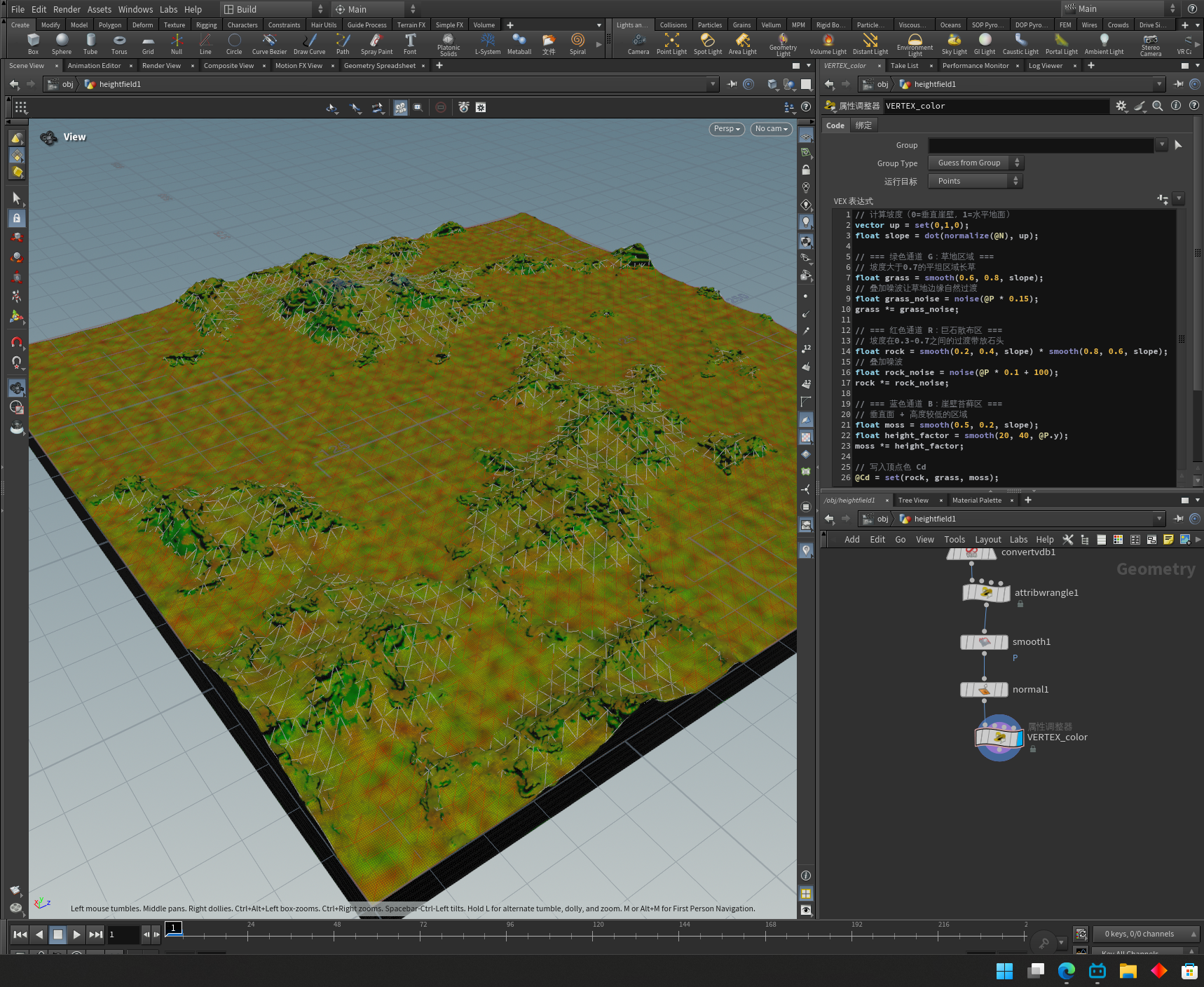Viewport: 1204px width, 987px height.
Task: Add a Distant Light
Action: click(x=870, y=43)
